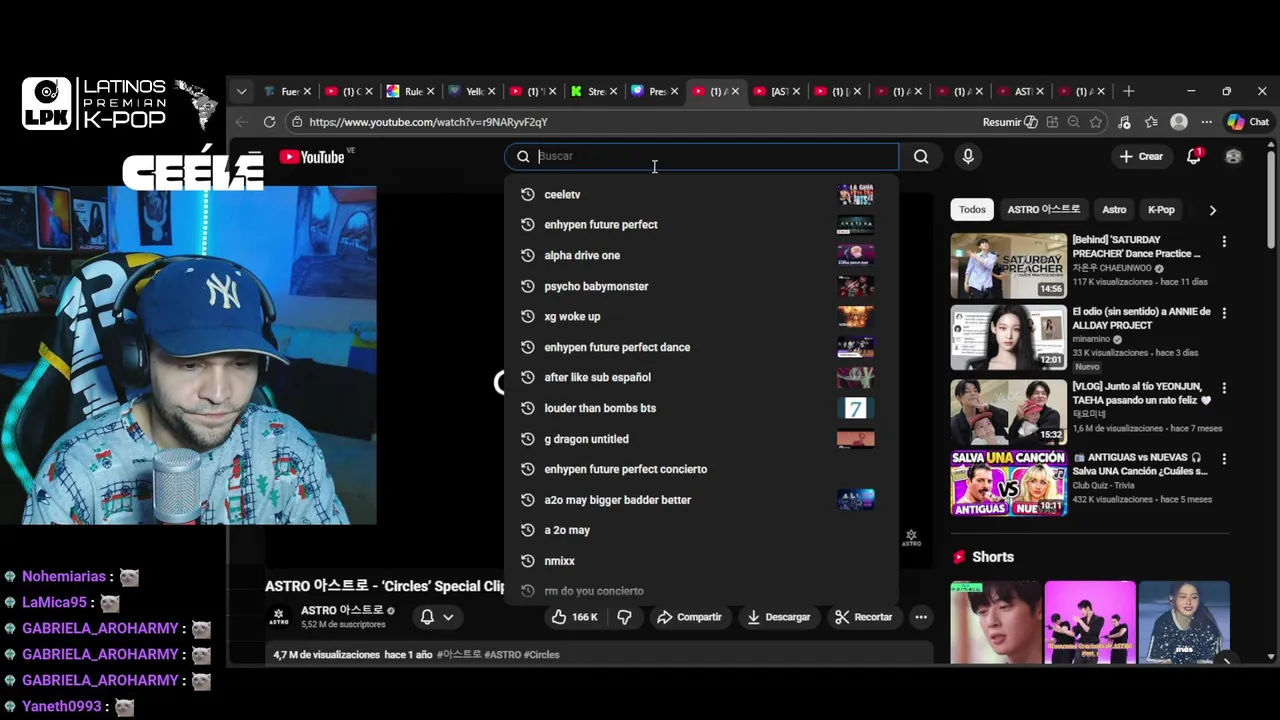The width and height of the screenshot is (1280, 720).
Task: Click the YouTube logo
Action: pos(312,157)
